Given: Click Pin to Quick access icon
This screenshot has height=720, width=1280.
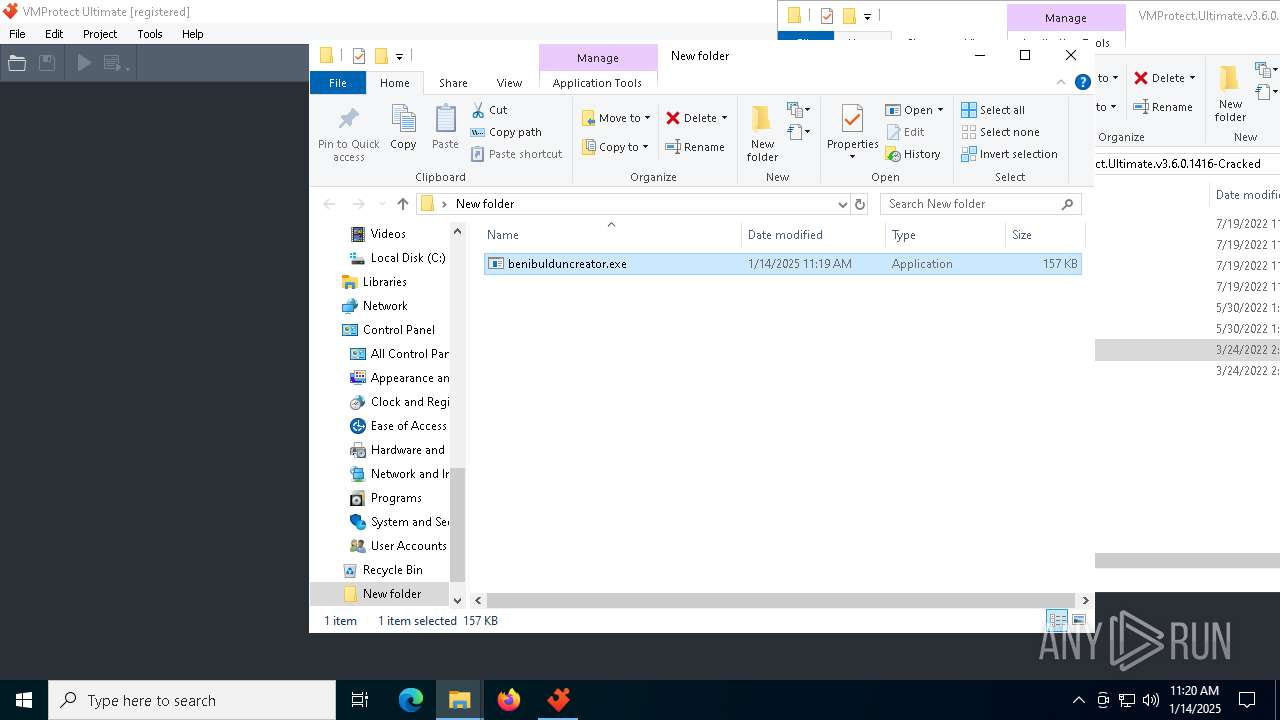Looking at the screenshot, I should 348,121.
